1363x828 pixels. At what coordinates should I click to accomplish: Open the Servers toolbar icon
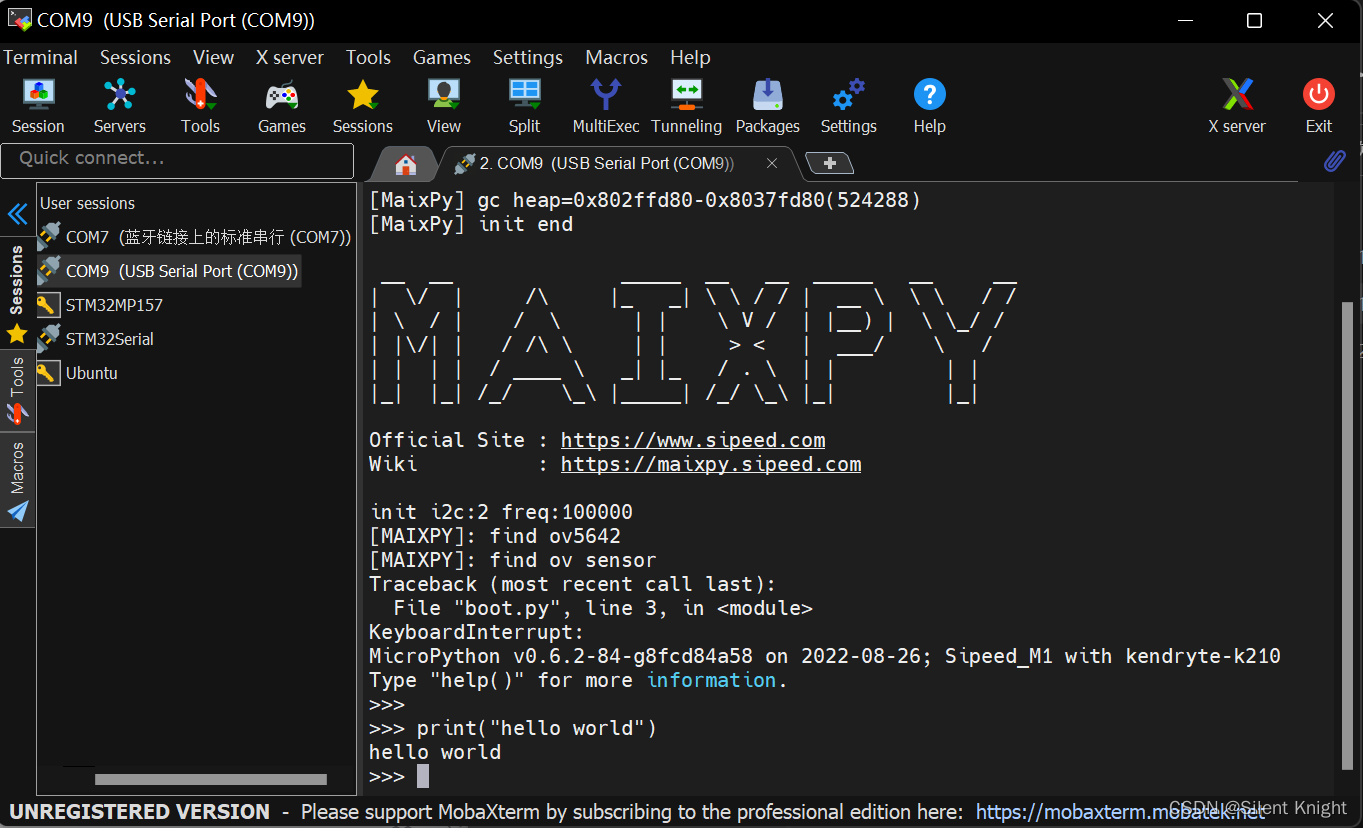pyautogui.click(x=119, y=106)
